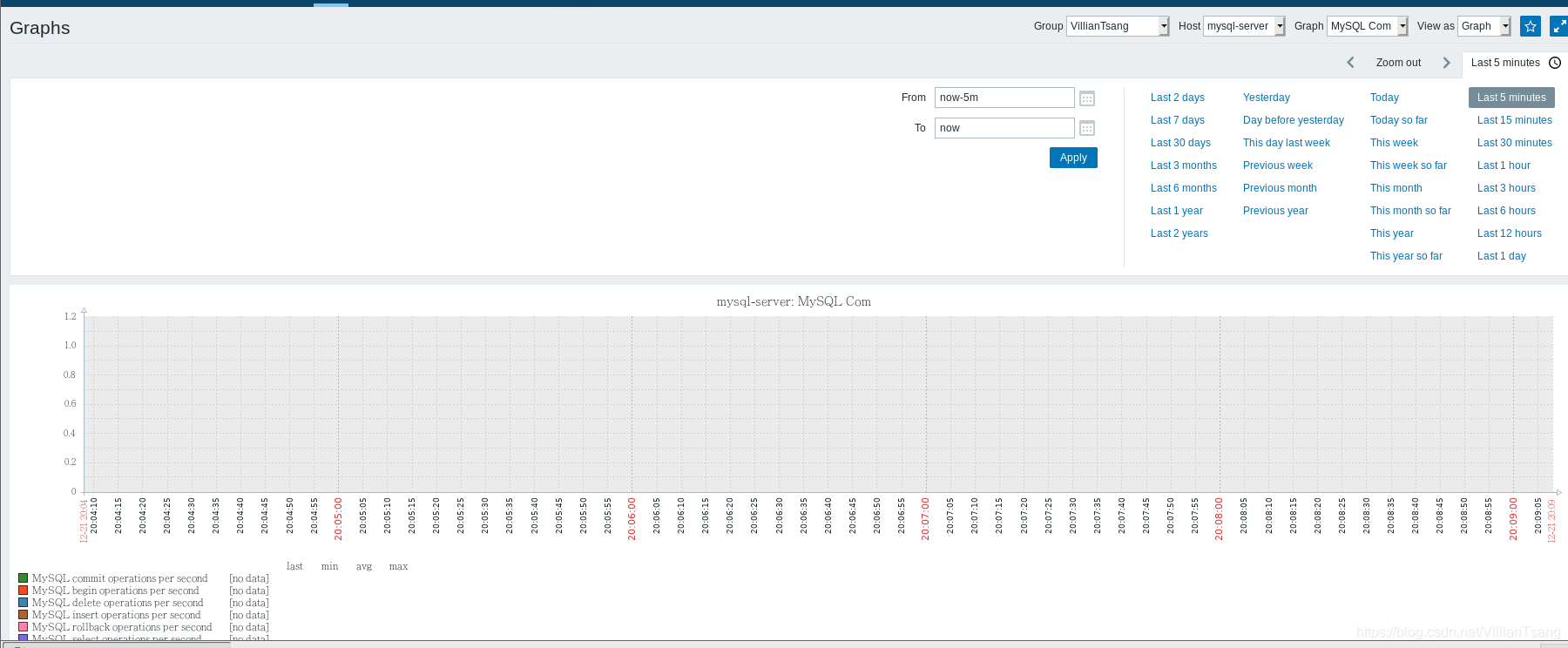This screenshot has width=1568, height=648.
Task: Toggle fullscreen mode icon
Action: (x=1559, y=26)
